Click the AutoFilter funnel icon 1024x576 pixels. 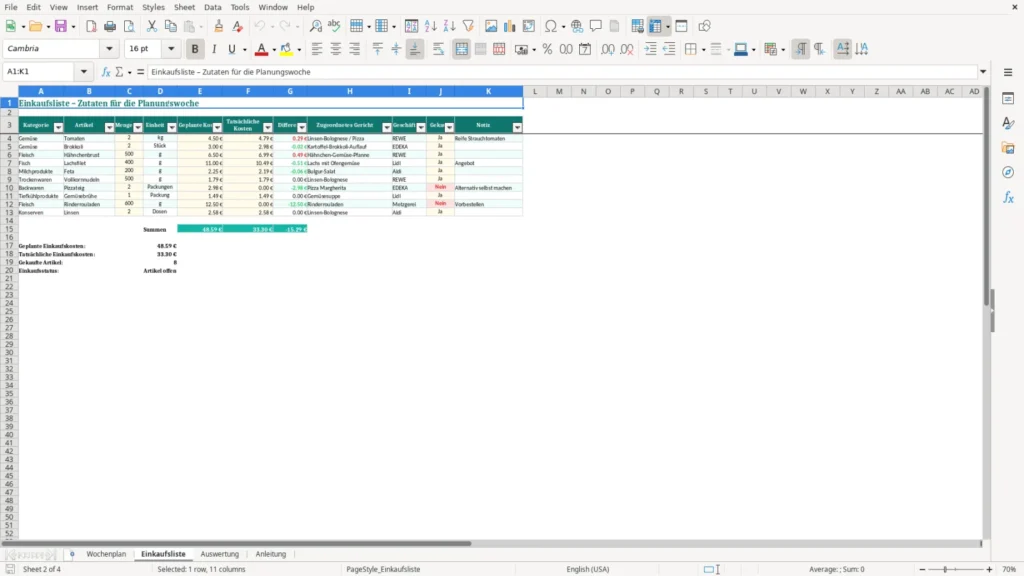pyautogui.click(x=468, y=26)
